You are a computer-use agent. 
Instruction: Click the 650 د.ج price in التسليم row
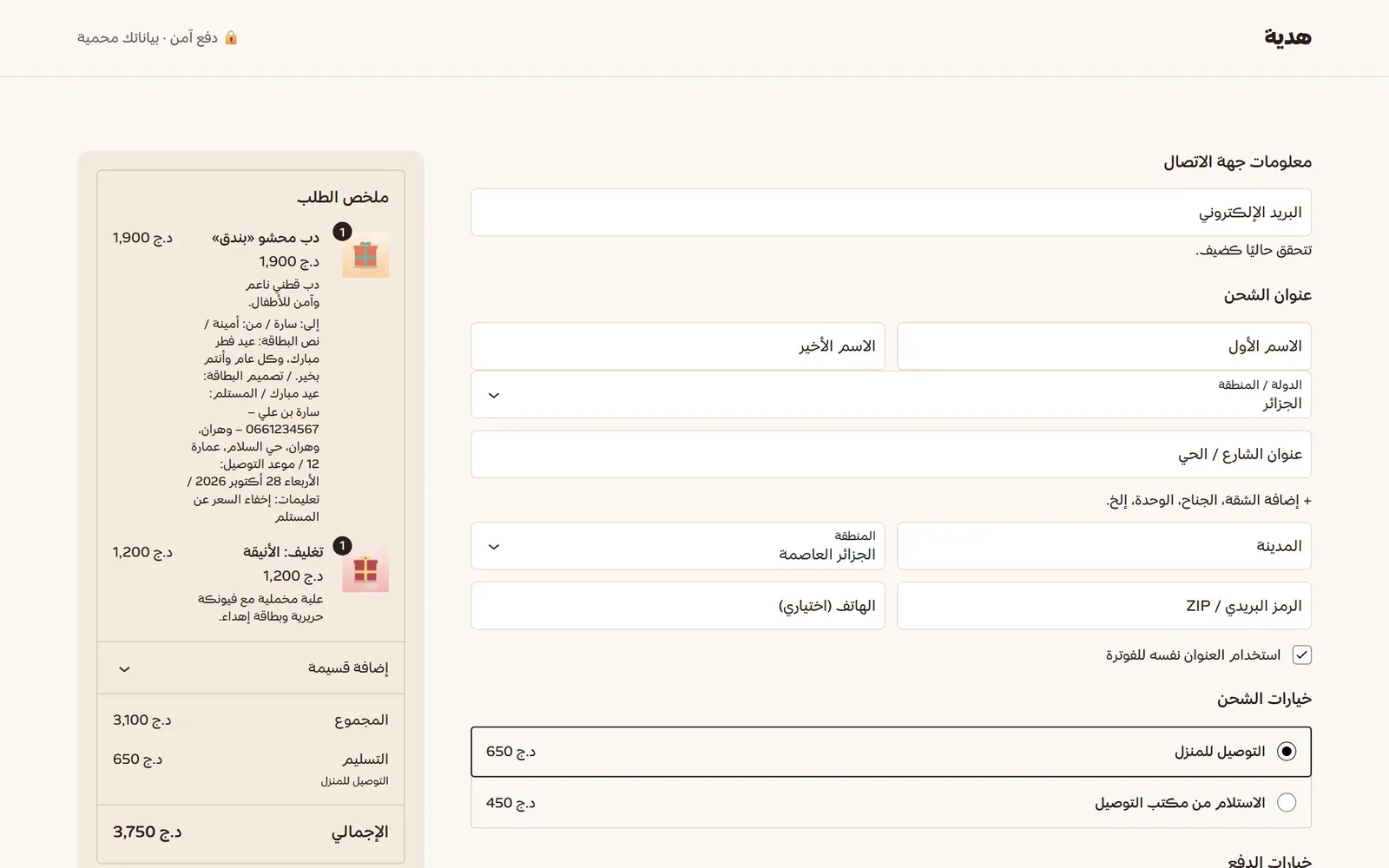pyautogui.click(x=138, y=759)
